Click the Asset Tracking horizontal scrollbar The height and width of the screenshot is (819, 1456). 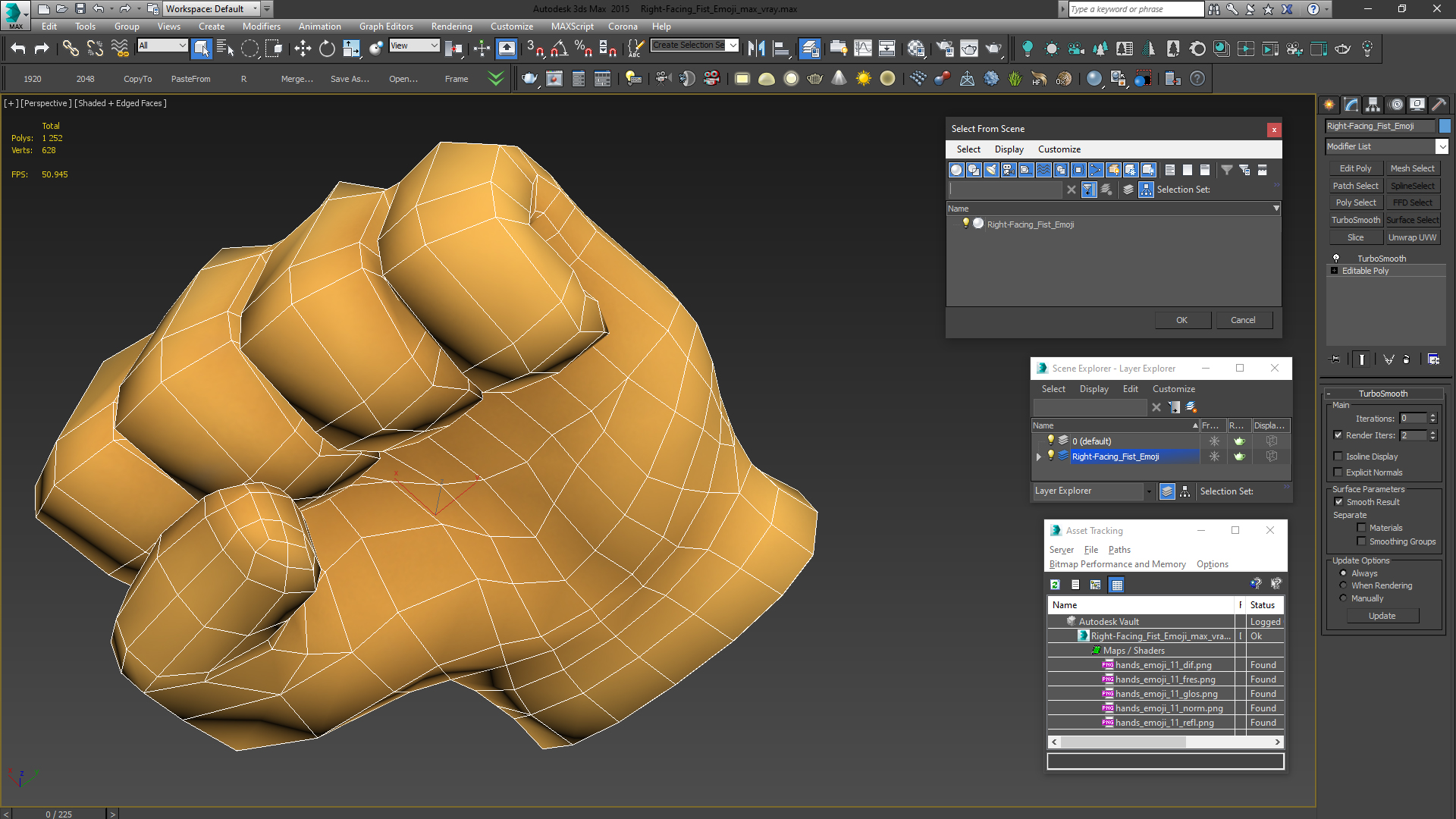1166,742
